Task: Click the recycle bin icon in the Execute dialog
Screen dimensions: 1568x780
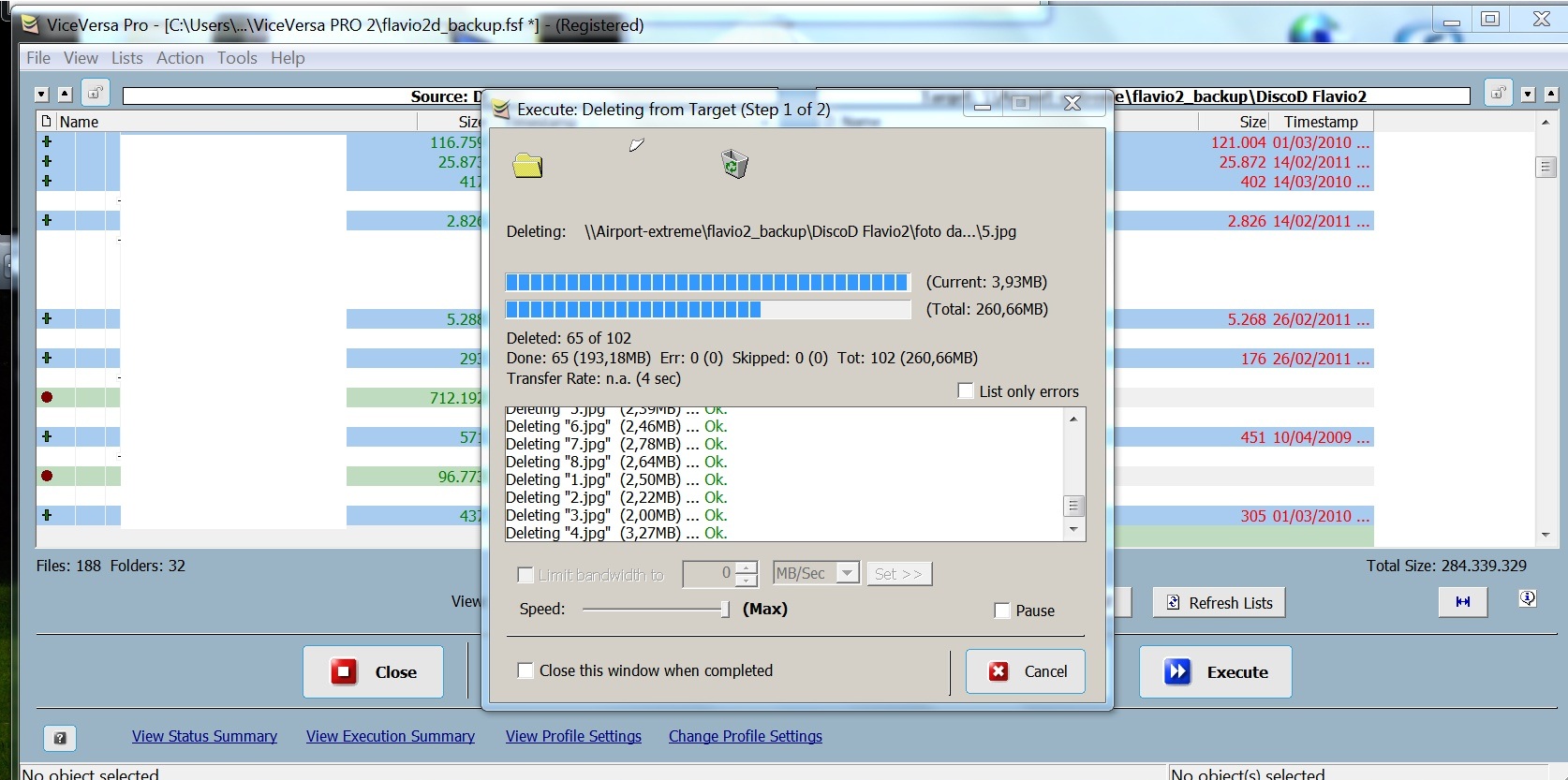Action: pyautogui.click(x=734, y=164)
